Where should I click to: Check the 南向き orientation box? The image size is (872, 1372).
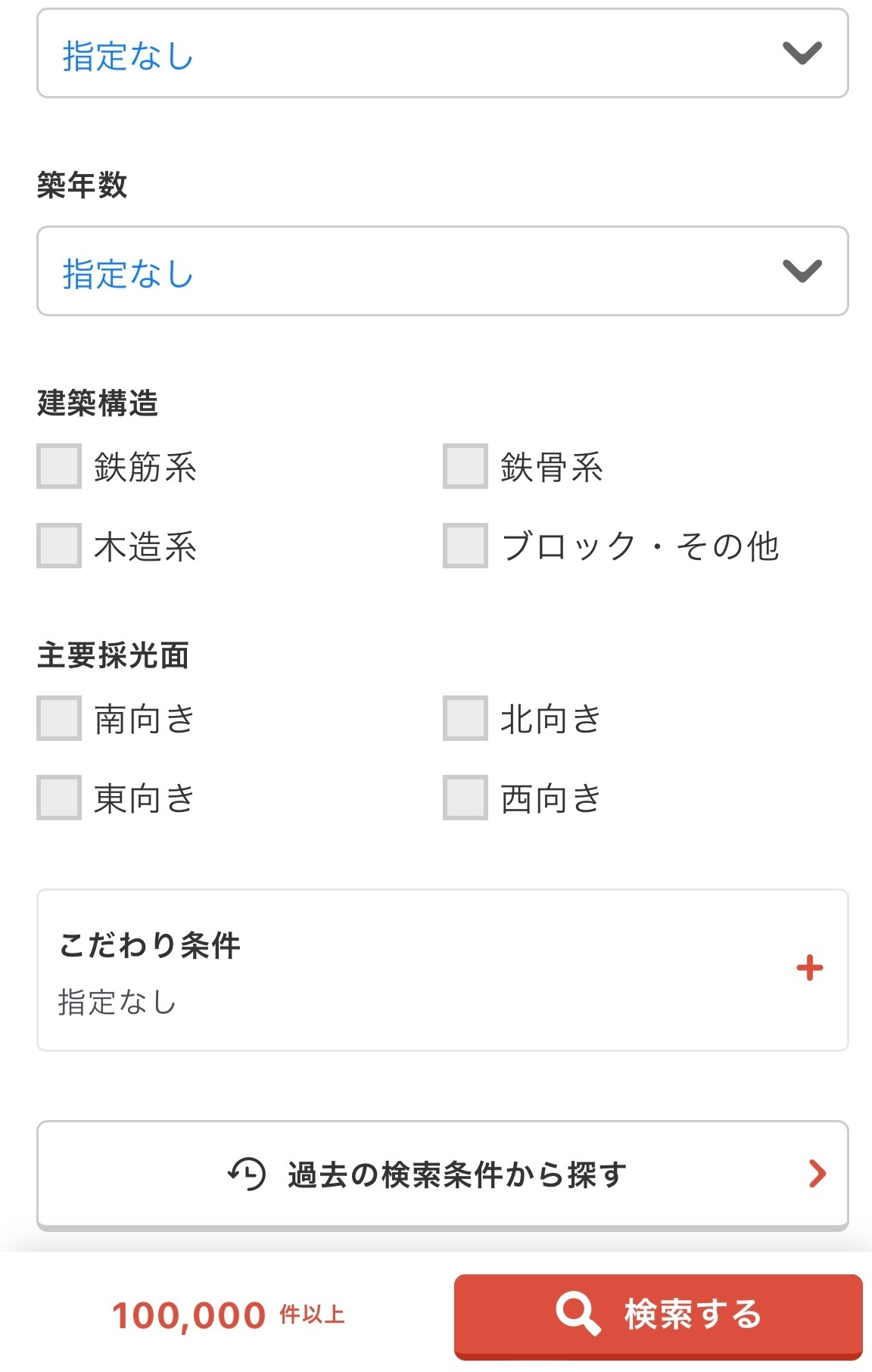pyautogui.click(x=59, y=718)
